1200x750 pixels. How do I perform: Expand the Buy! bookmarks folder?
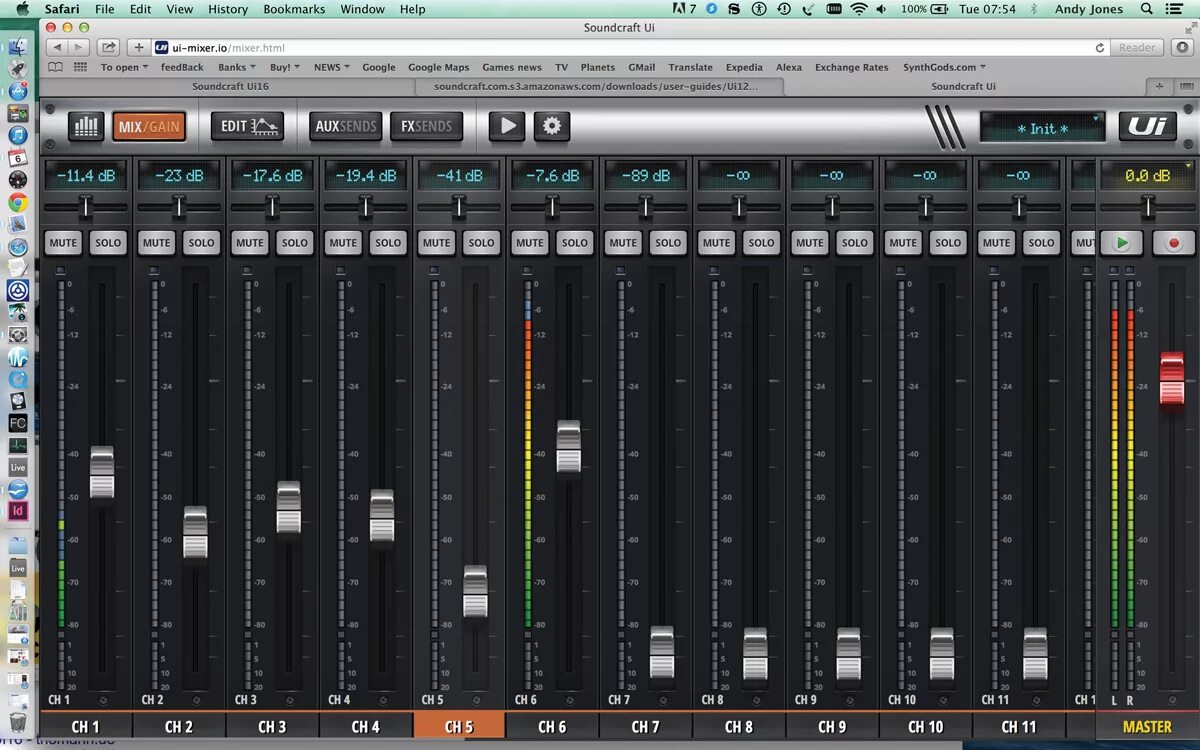(x=285, y=67)
